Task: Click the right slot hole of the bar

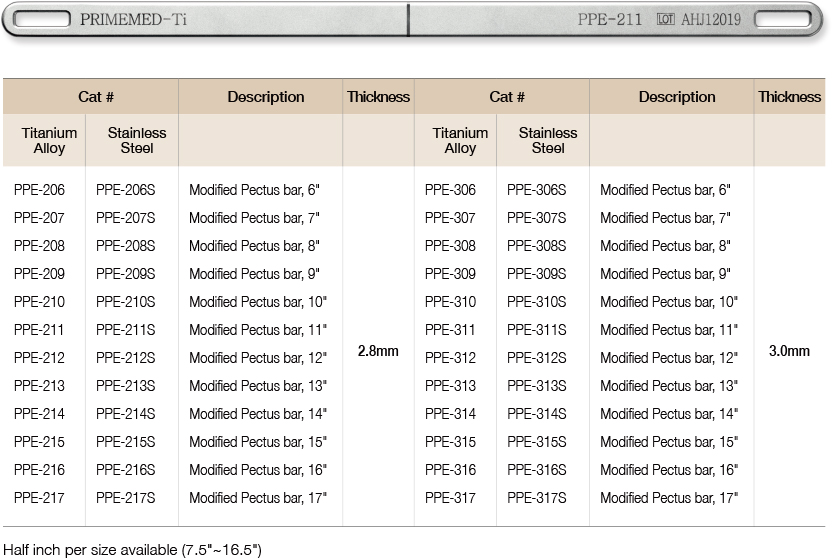Action: (782, 20)
